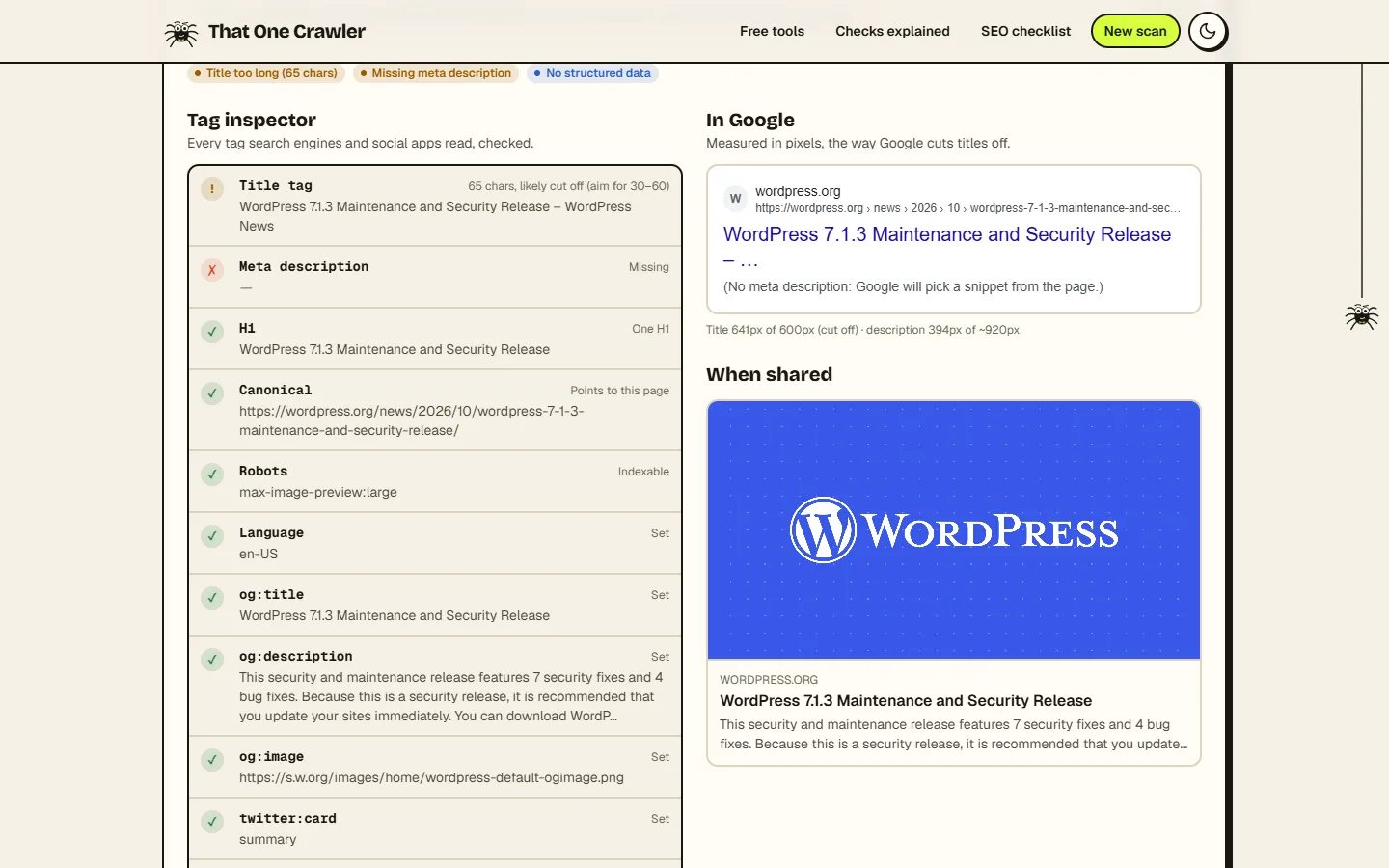Click the Canonical row checkmark icon
Viewport: 1389px width, 868px height.
click(x=212, y=393)
